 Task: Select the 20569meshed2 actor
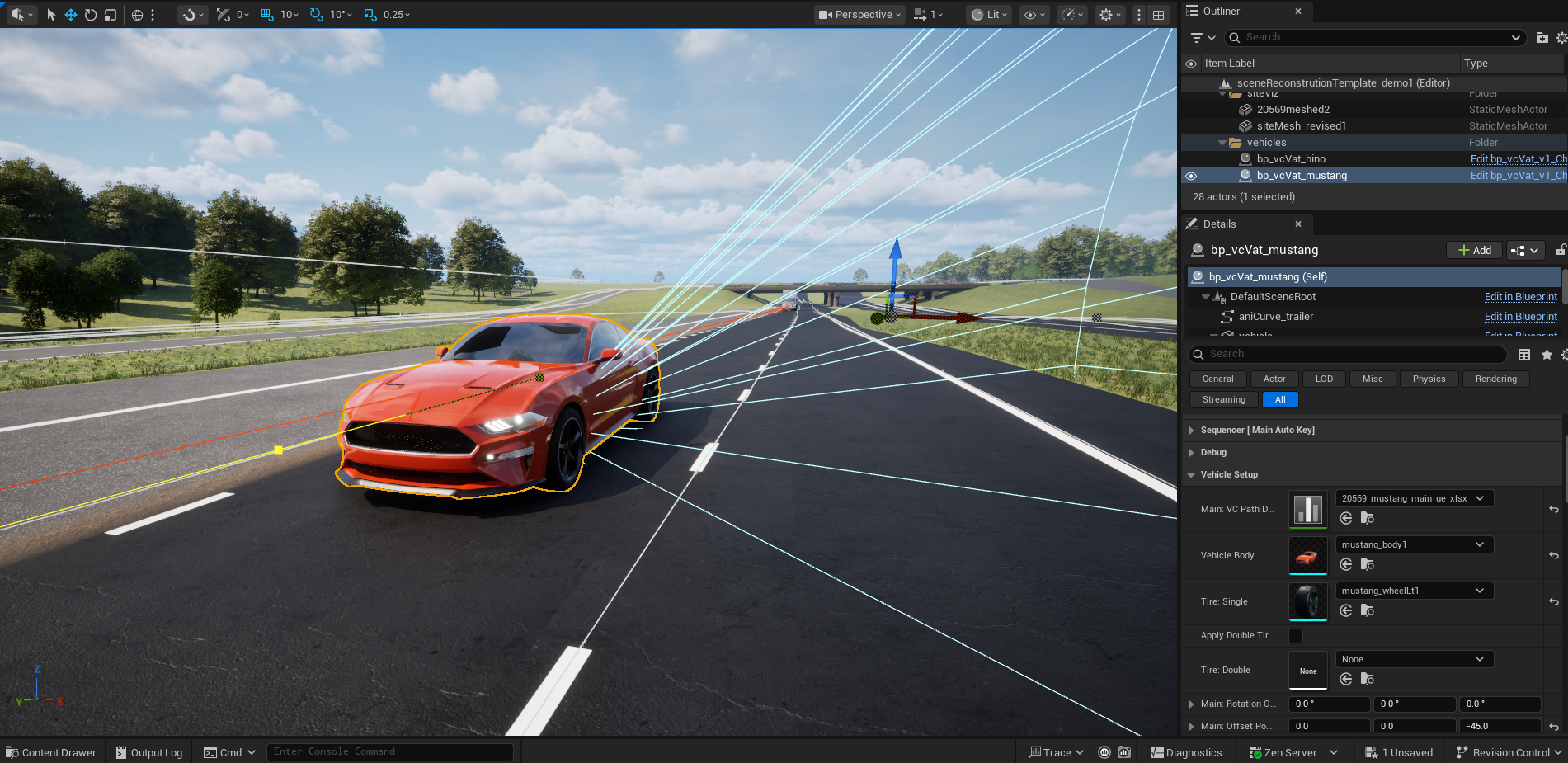(x=1293, y=110)
